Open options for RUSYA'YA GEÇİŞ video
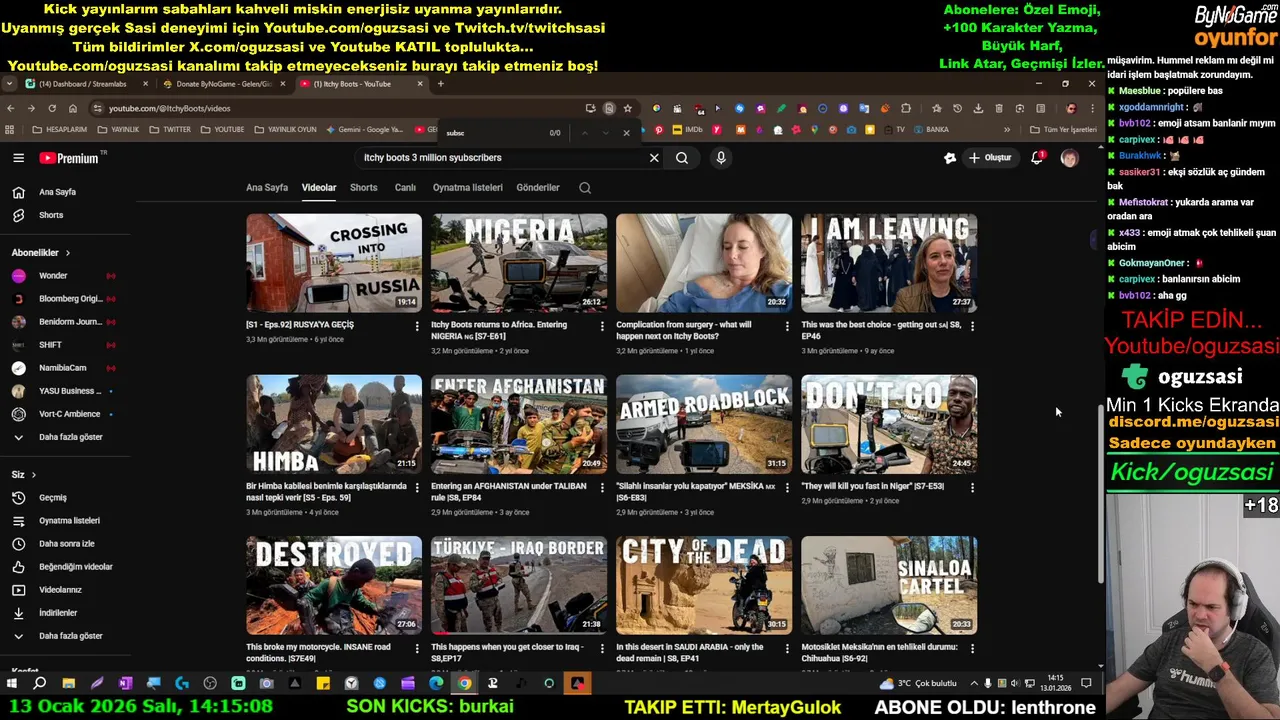Viewport: 1280px width, 720px height. click(417, 326)
